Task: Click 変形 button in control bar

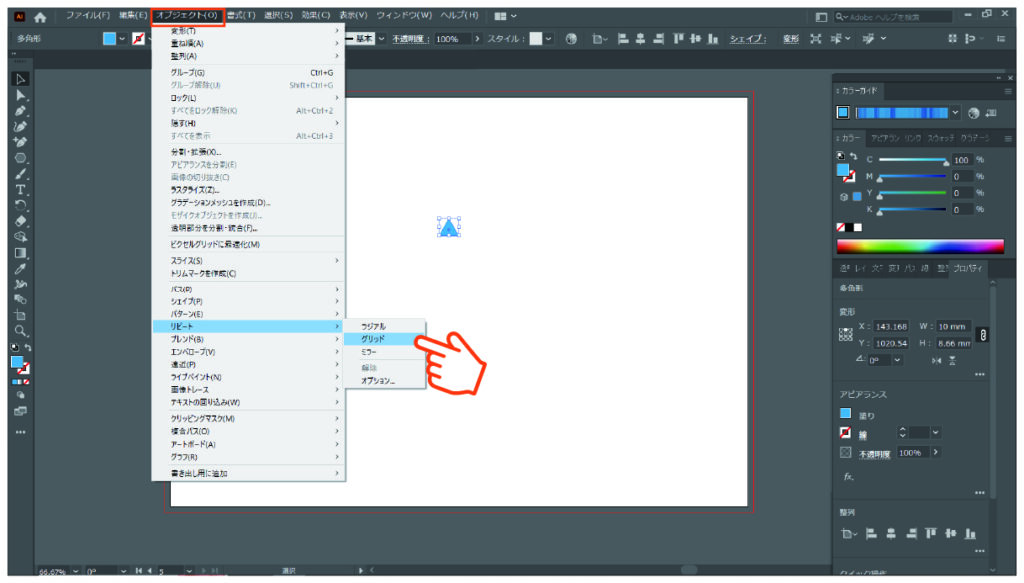Action: click(x=791, y=39)
